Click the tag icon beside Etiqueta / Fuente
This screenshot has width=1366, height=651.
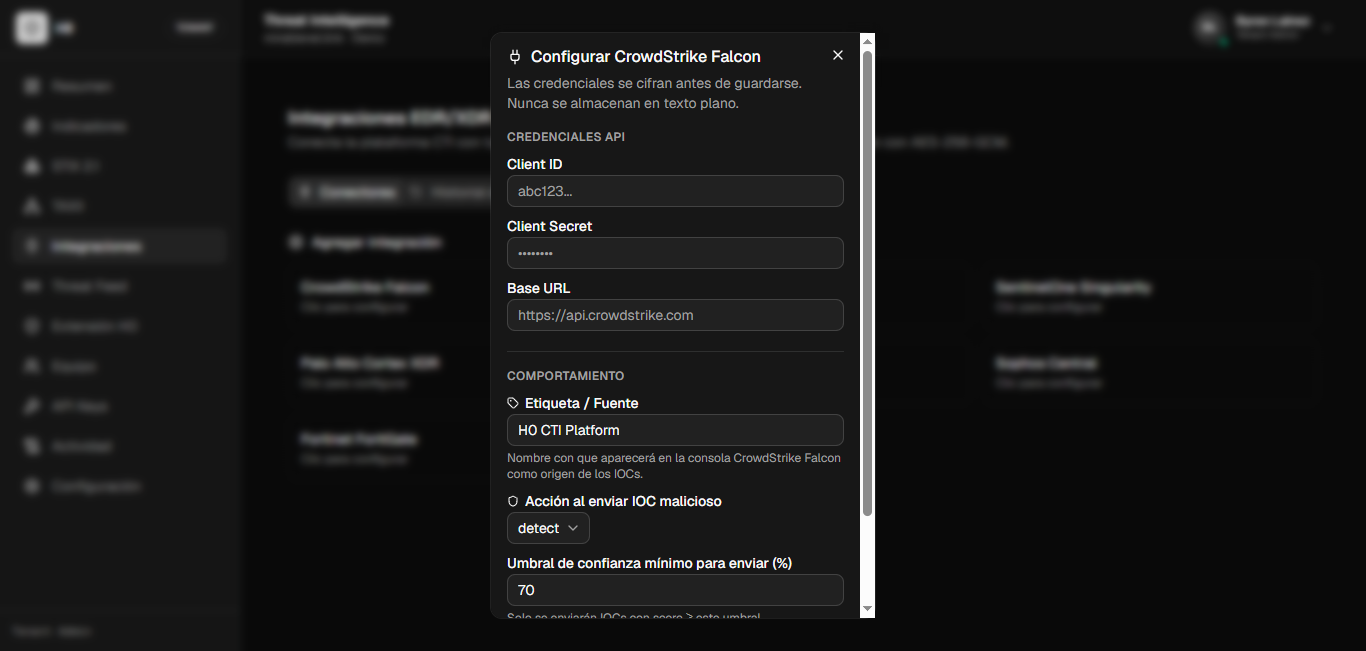point(513,403)
